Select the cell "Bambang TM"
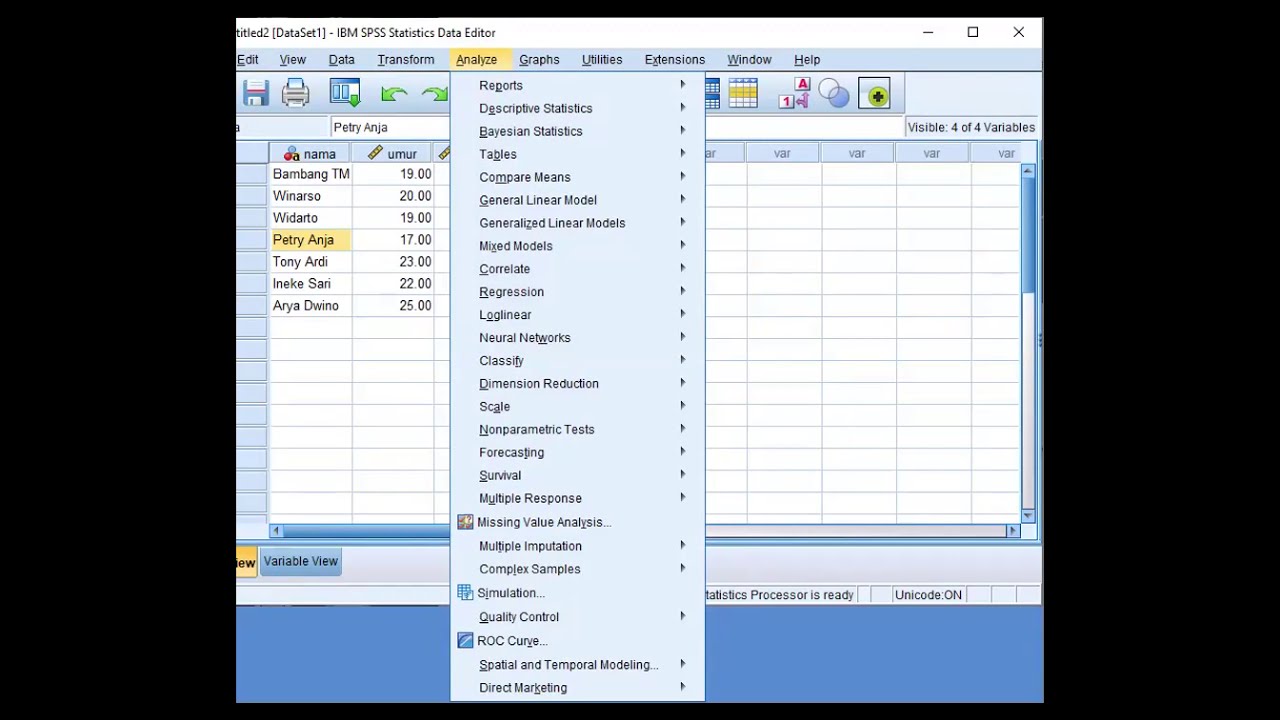Image resolution: width=1280 pixels, height=720 pixels. click(x=311, y=174)
